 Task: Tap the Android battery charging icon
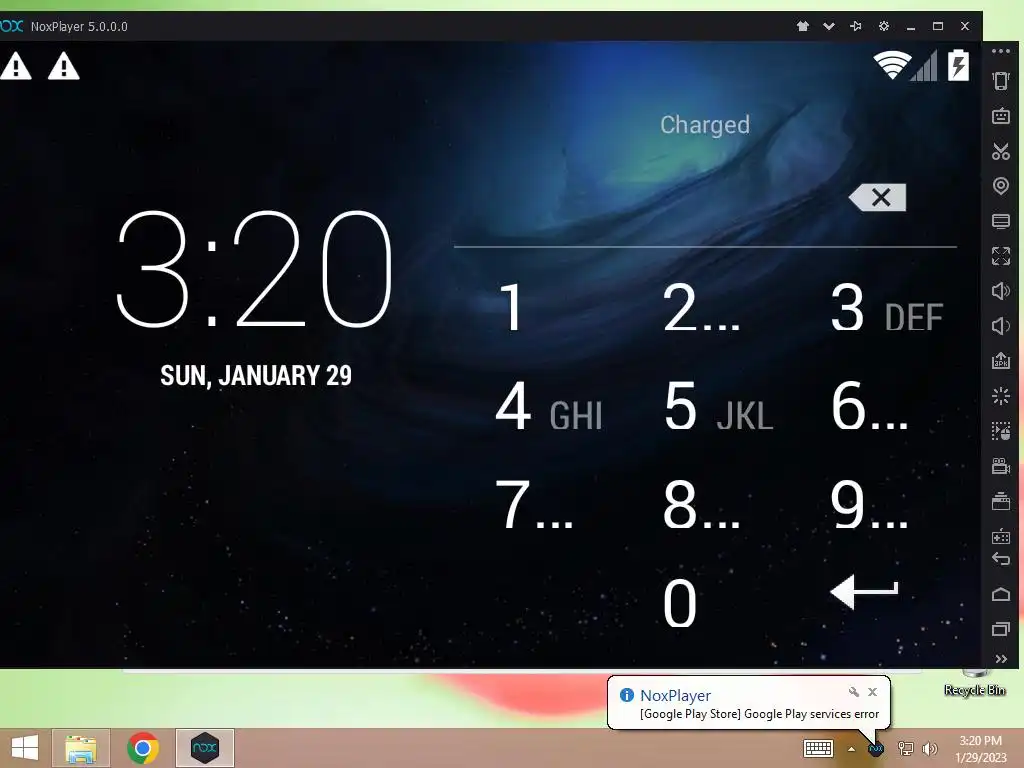958,65
